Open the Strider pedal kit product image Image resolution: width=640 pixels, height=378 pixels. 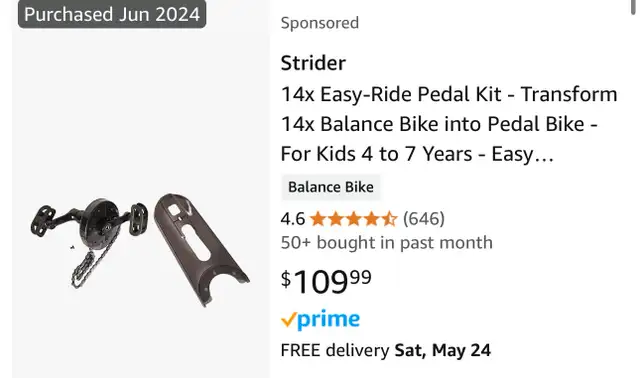[x=141, y=189]
